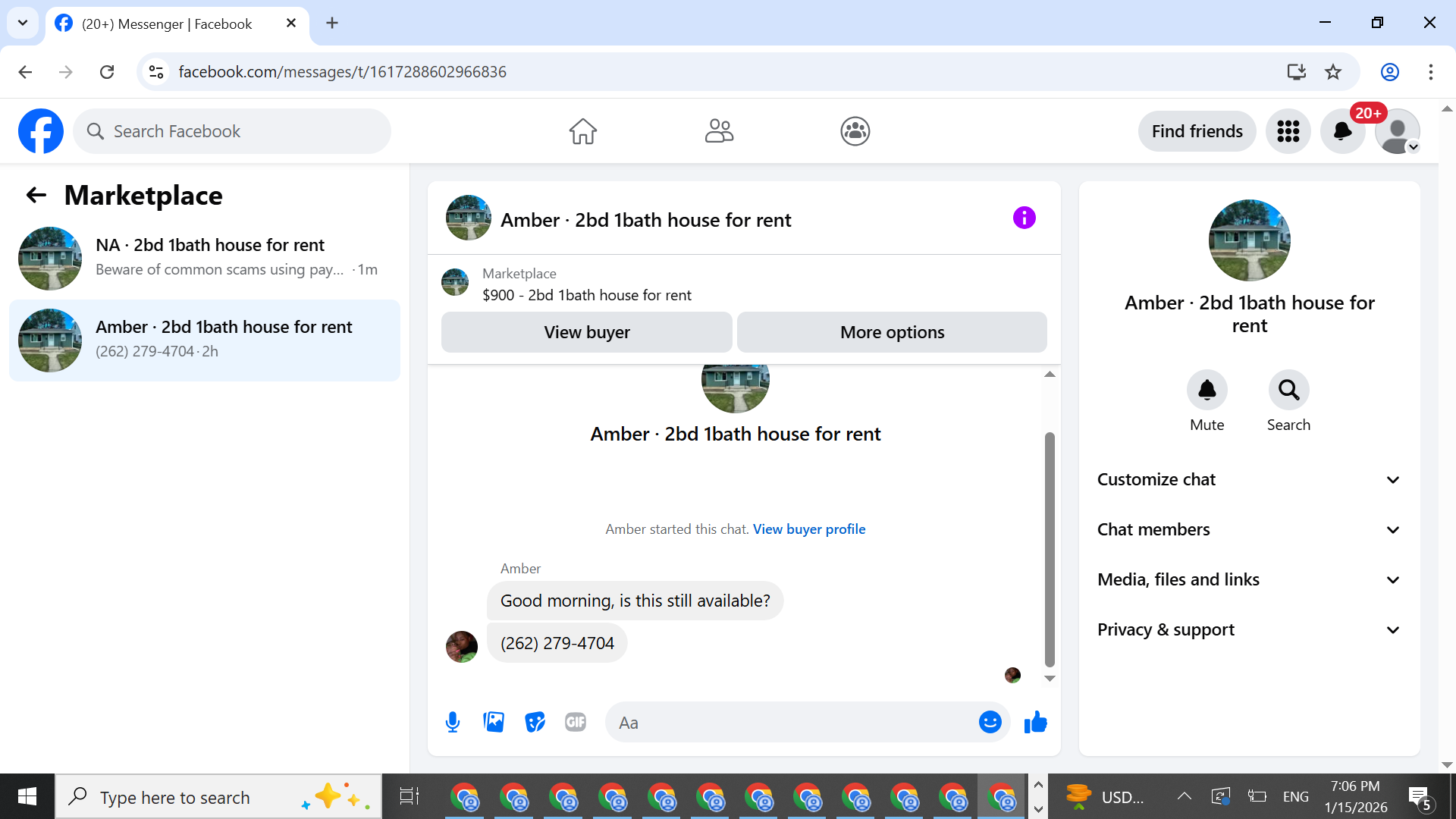Mute this conversation
The image size is (1456, 819).
point(1207,390)
